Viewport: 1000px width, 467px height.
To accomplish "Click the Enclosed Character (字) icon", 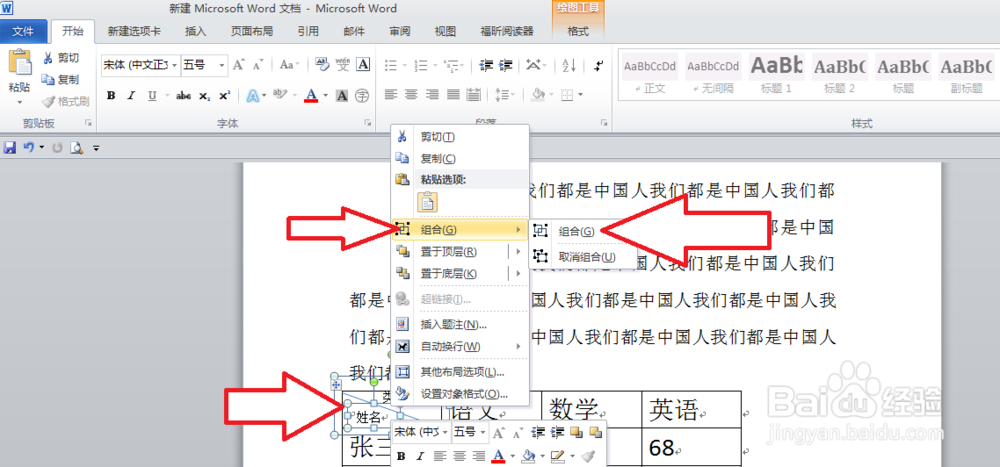I will tap(362, 96).
